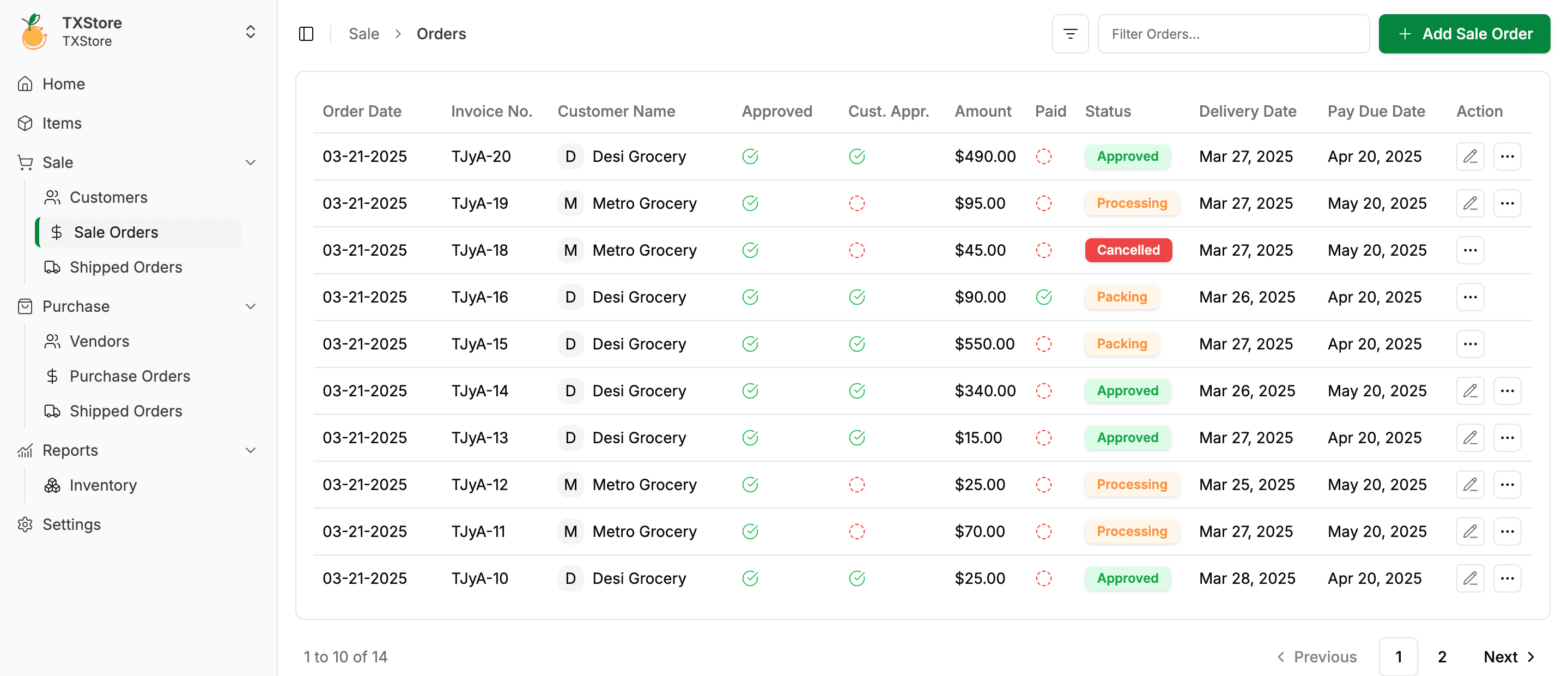Click the D avatar in the TJyA-20 row
Screen dimensions: 1568x676
[570, 156]
